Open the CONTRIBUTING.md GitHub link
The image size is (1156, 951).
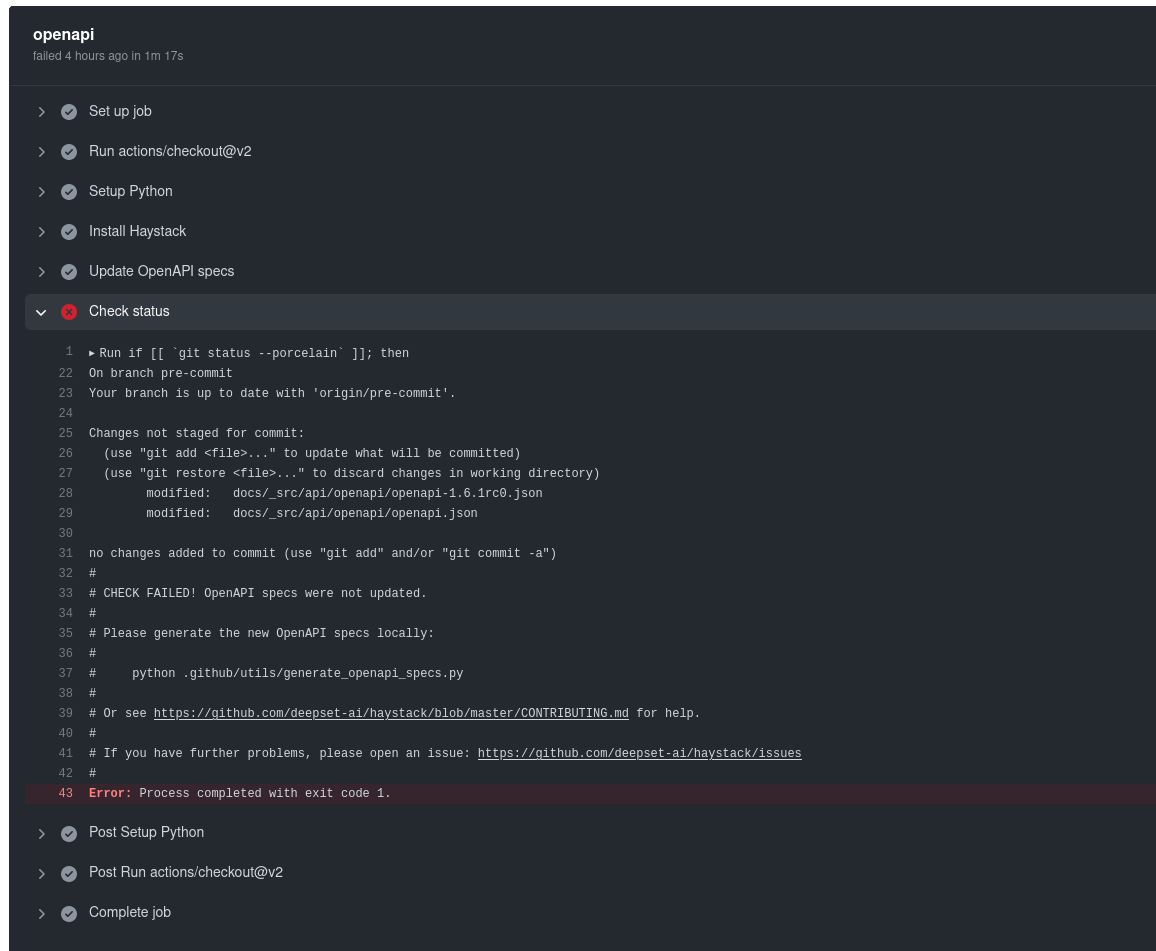coord(391,713)
